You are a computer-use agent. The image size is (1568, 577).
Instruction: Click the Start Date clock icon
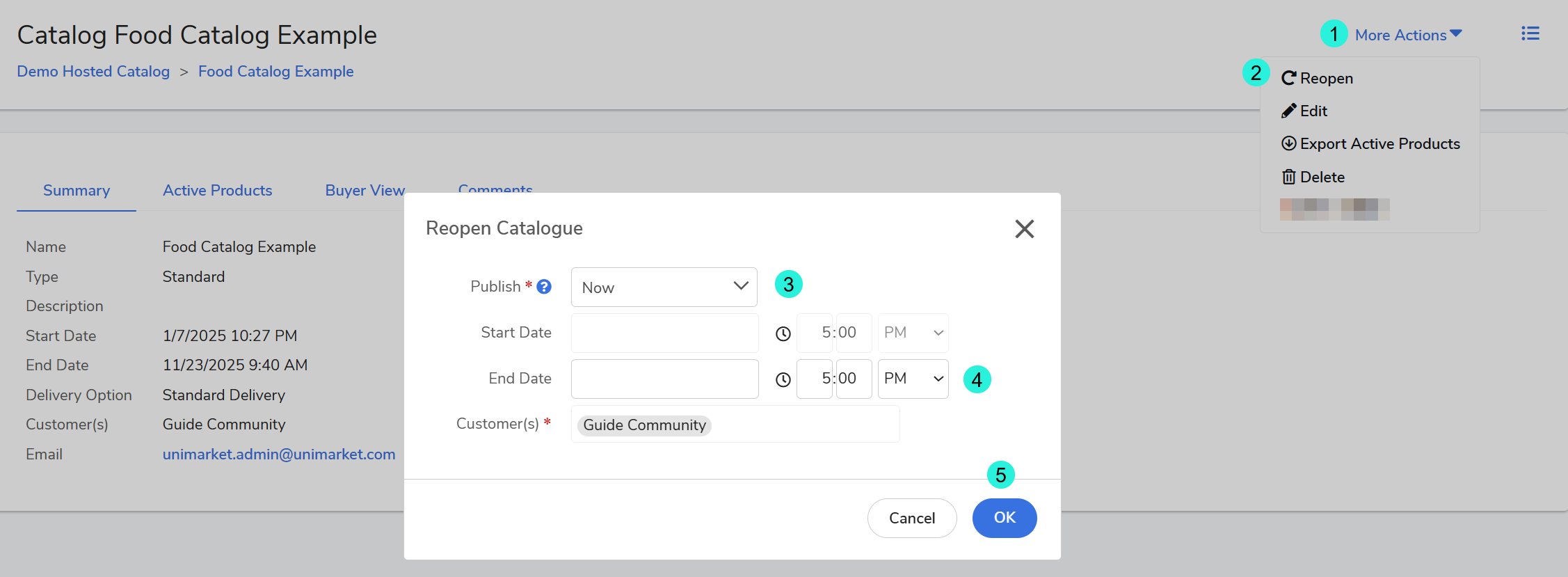coord(783,333)
